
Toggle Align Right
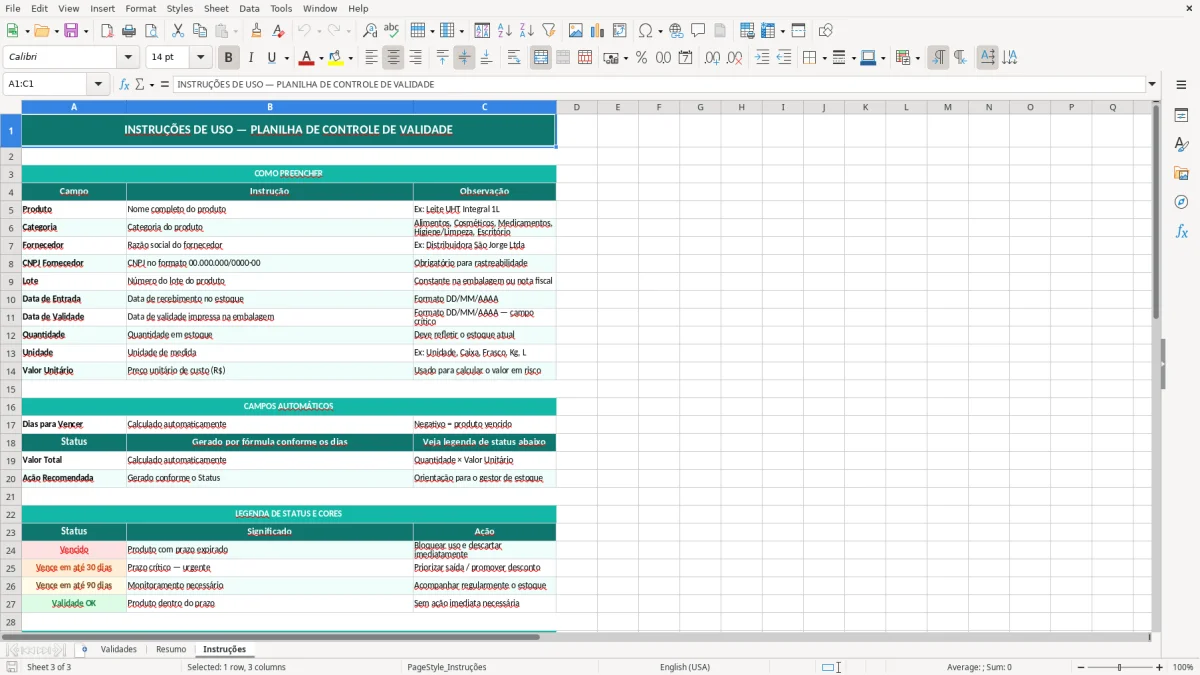pos(415,58)
